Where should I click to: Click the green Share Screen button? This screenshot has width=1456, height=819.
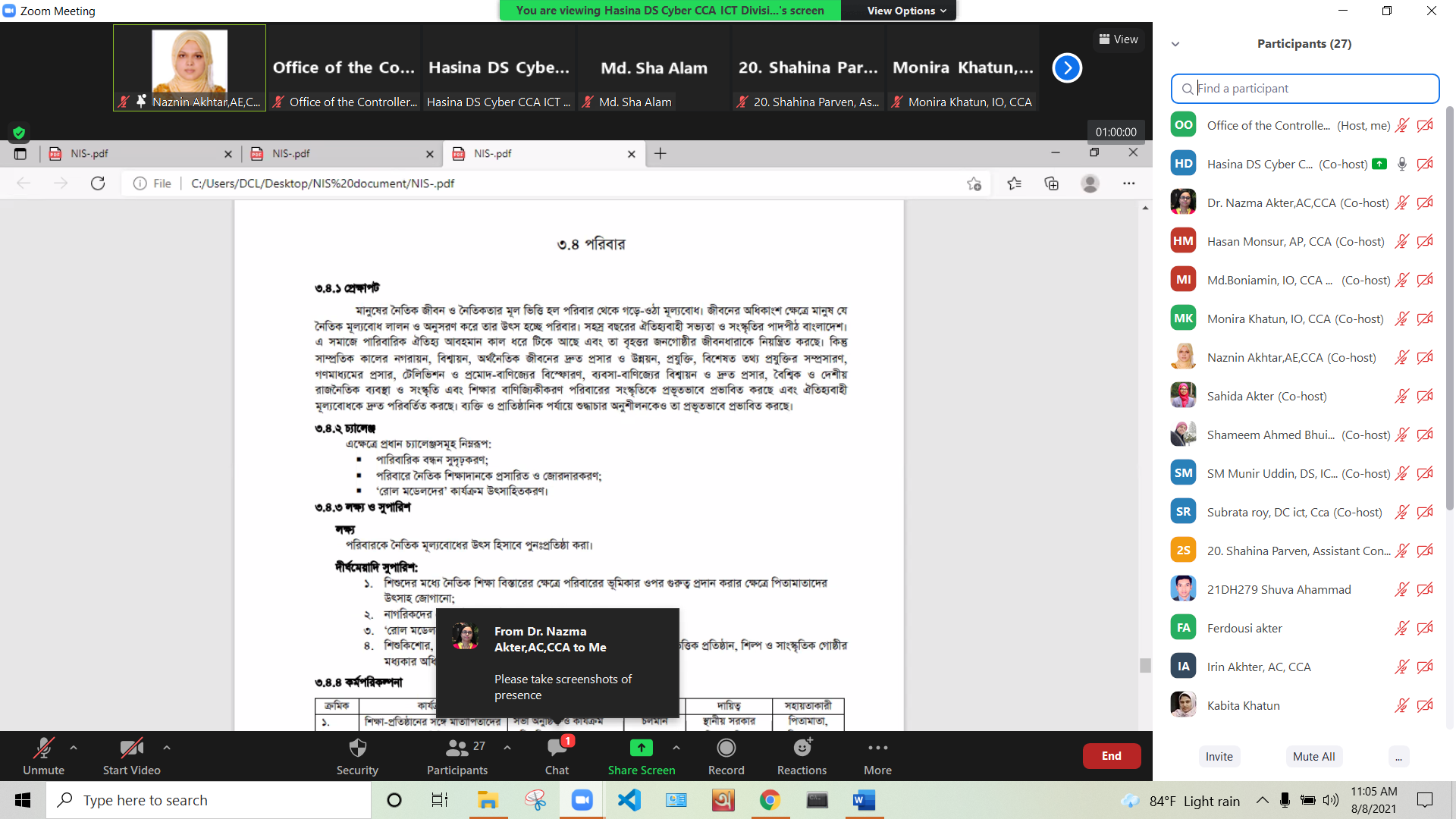click(x=642, y=756)
